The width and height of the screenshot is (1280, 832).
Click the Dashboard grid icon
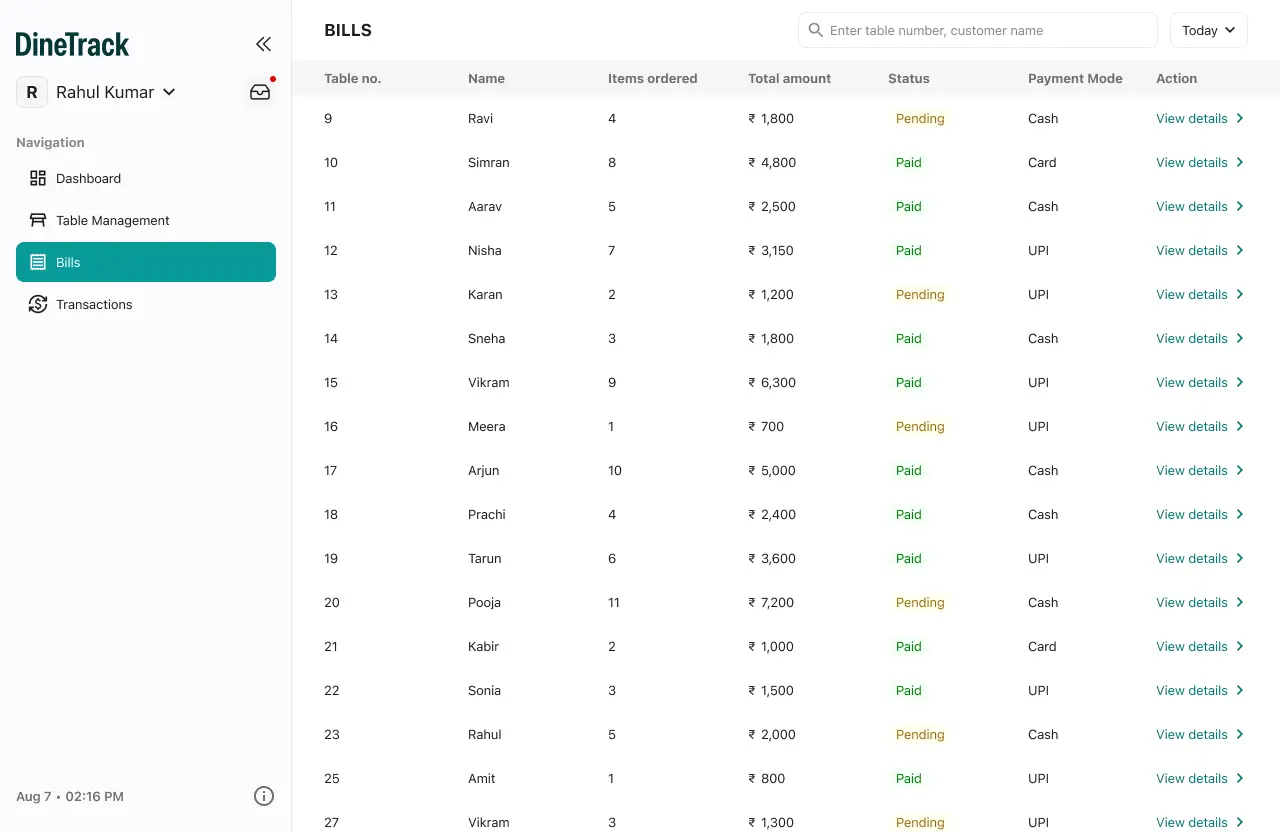pyautogui.click(x=38, y=178)
